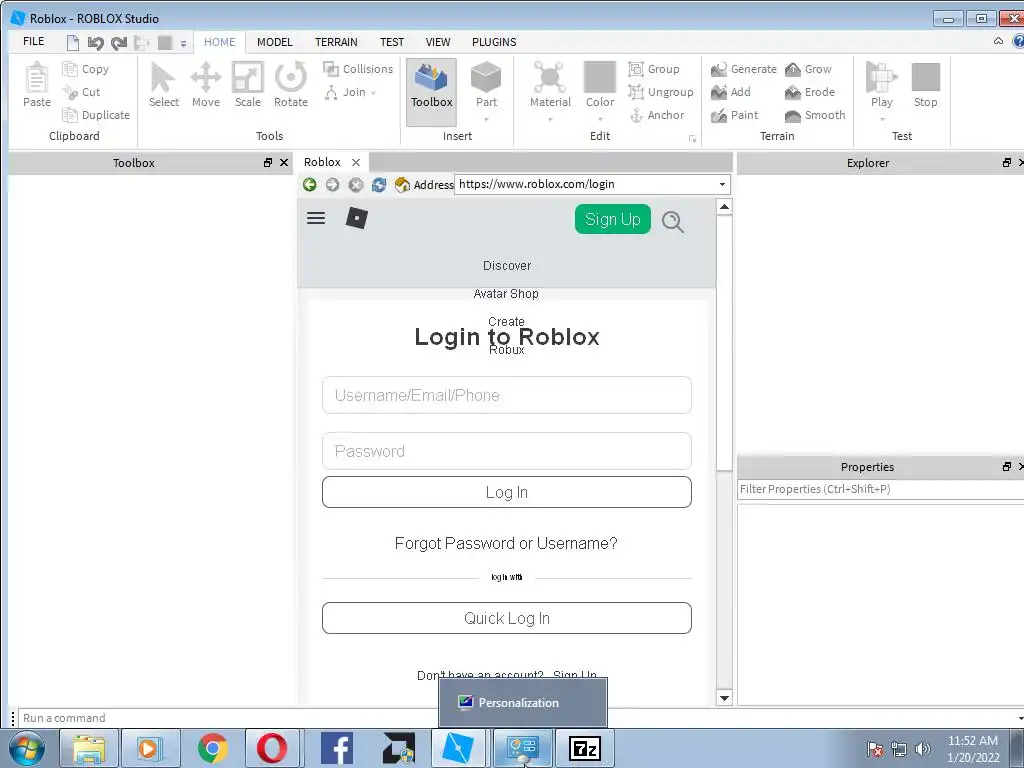This screenshot has height=768, width=1024.
Task: Click the Paint terrain icon
Action: (719, 116)
